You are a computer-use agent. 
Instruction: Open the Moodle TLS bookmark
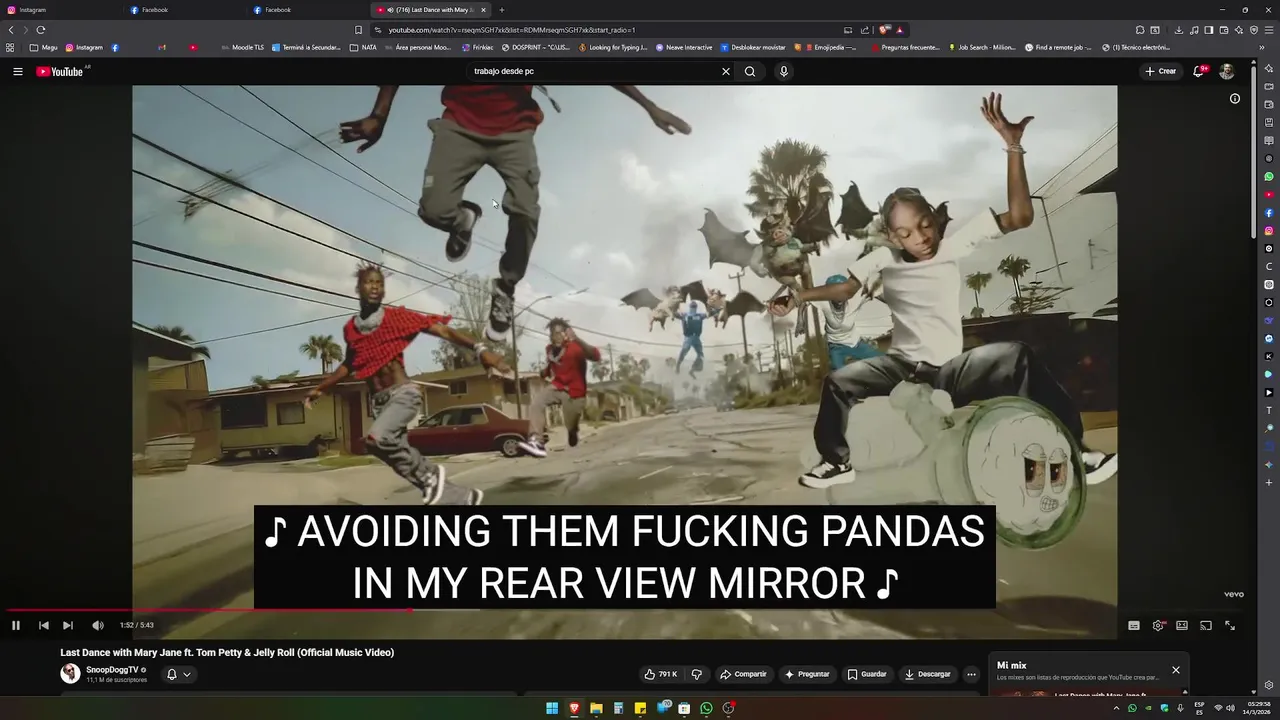(x=242, y=47)
